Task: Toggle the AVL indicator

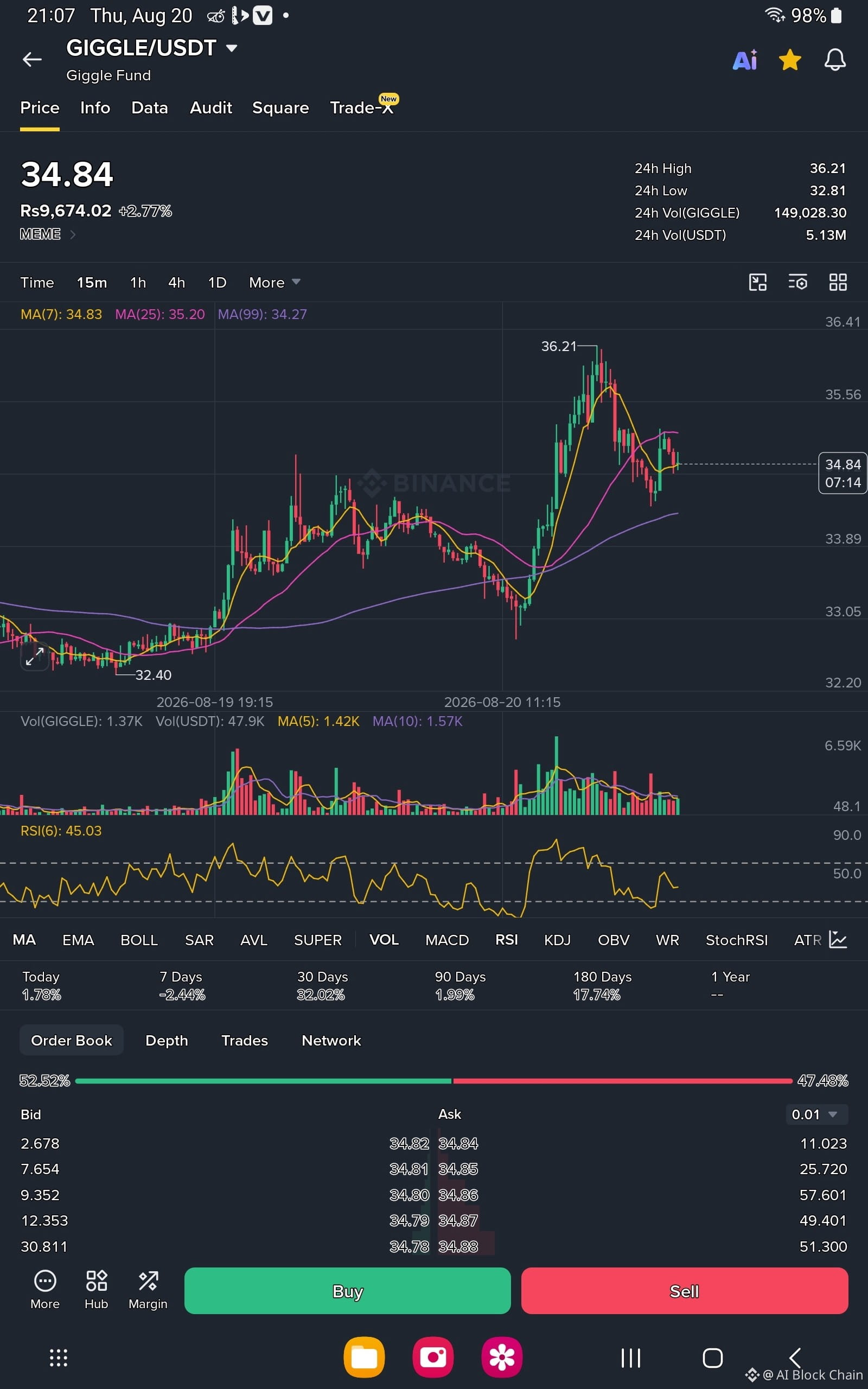Action: (254, 940)
